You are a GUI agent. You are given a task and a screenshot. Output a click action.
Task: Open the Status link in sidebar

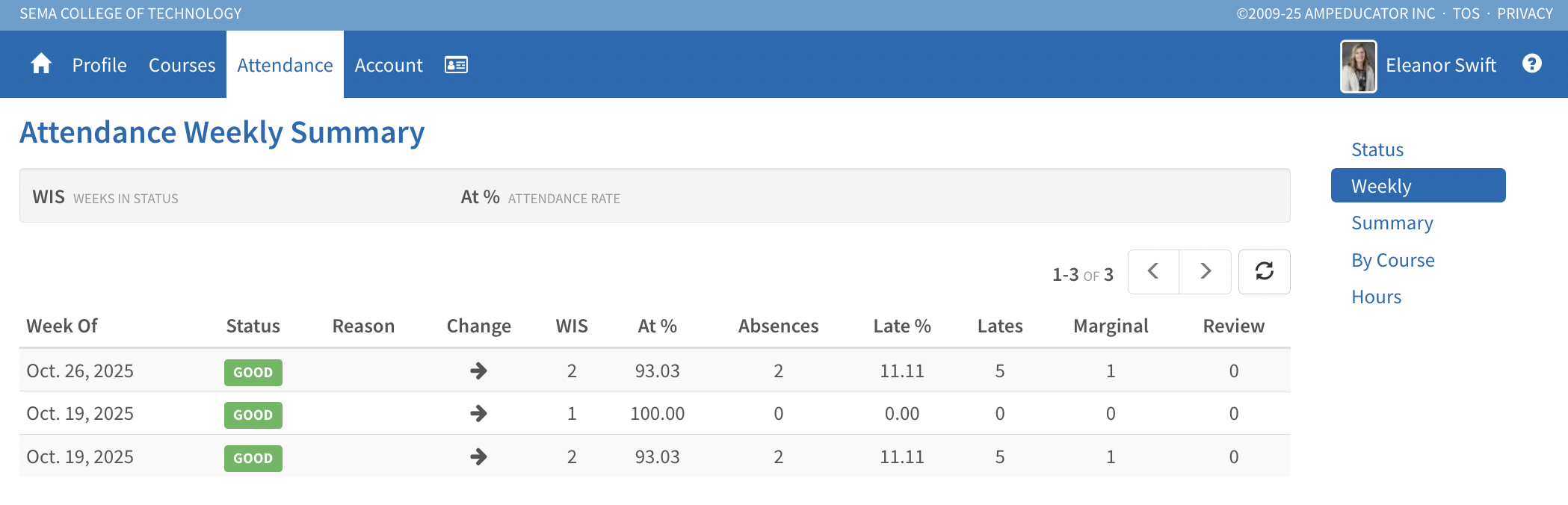[x=1377, y=149]
